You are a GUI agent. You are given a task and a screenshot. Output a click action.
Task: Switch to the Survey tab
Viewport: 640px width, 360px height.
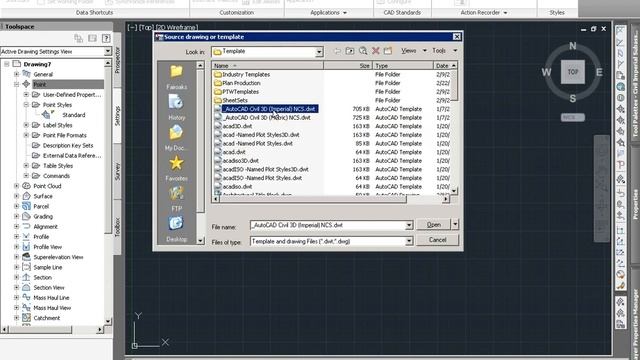pos(117,171)
